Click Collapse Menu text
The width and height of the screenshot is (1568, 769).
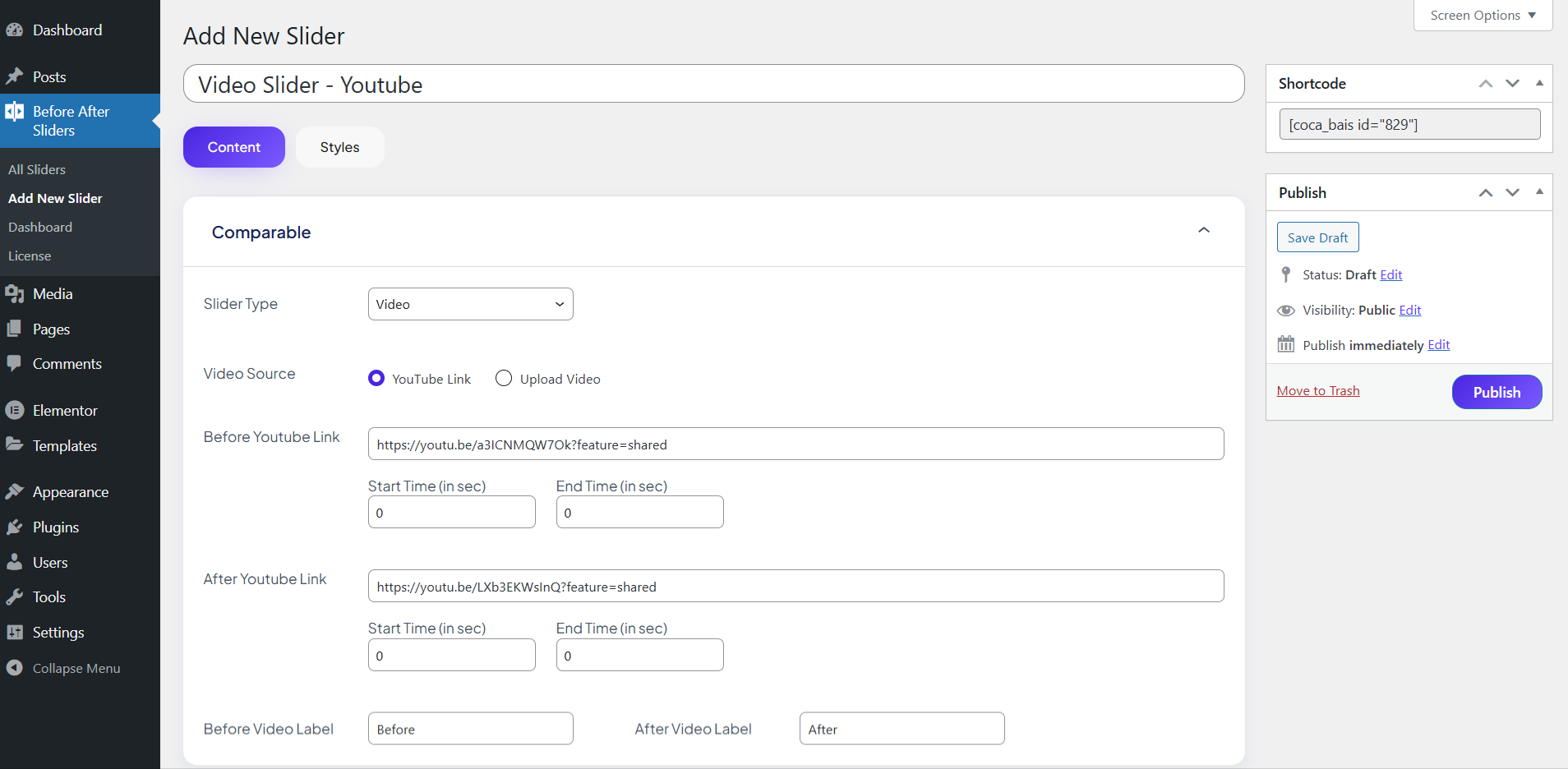(76, 669)
